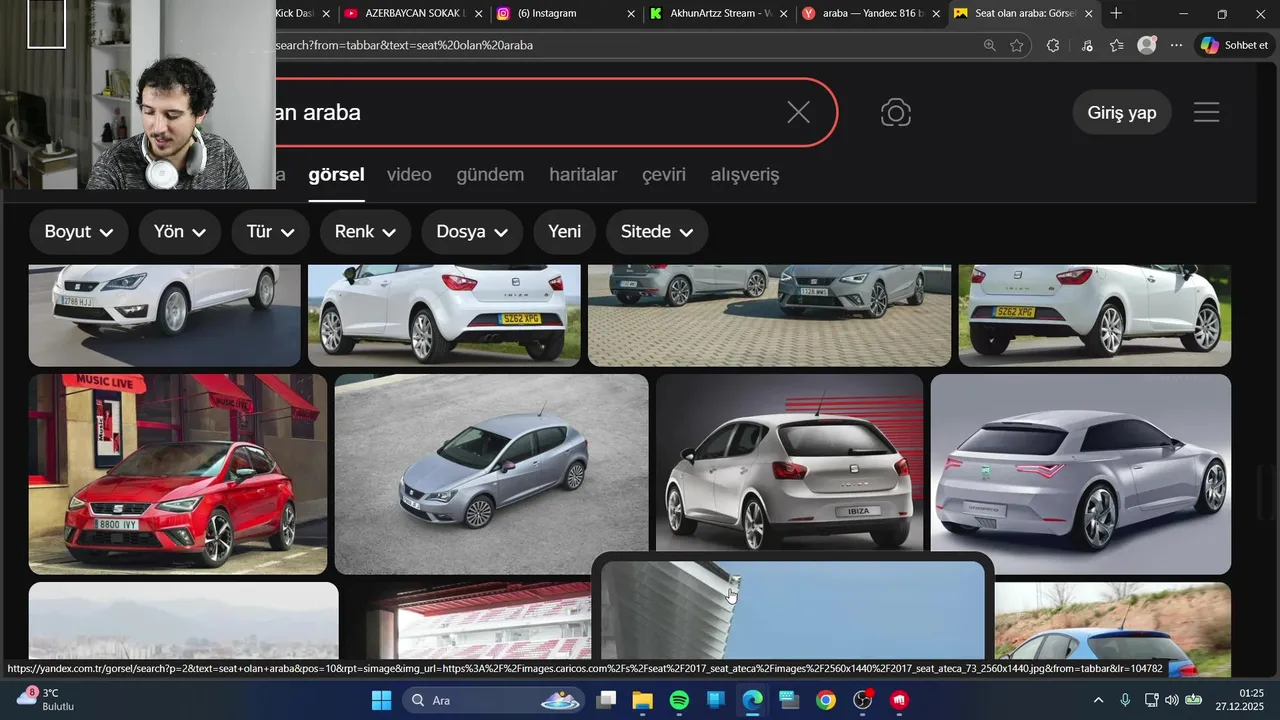
Task: Open volume control tray icon
Action: (1172, 700)
